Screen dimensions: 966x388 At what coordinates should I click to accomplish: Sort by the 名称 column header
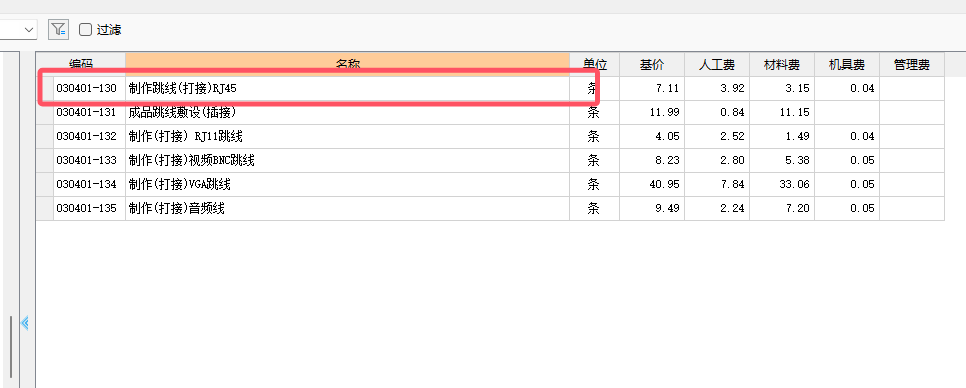tap(347, 64)
